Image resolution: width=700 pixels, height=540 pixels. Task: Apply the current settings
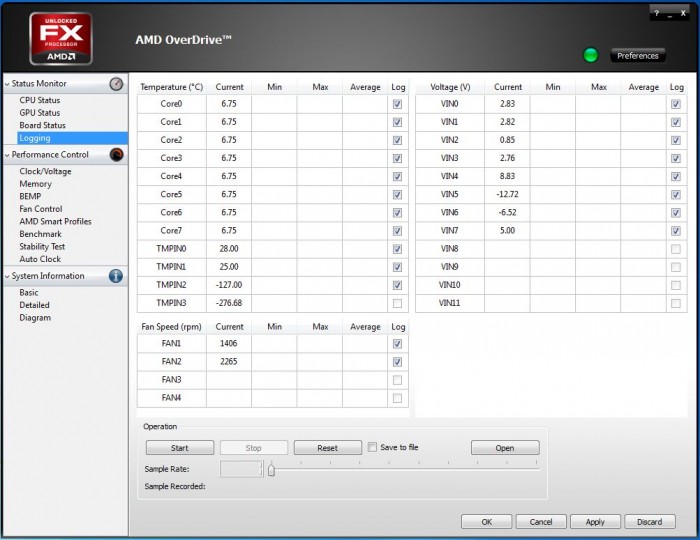pyautogui.click(x=595, y=522)
